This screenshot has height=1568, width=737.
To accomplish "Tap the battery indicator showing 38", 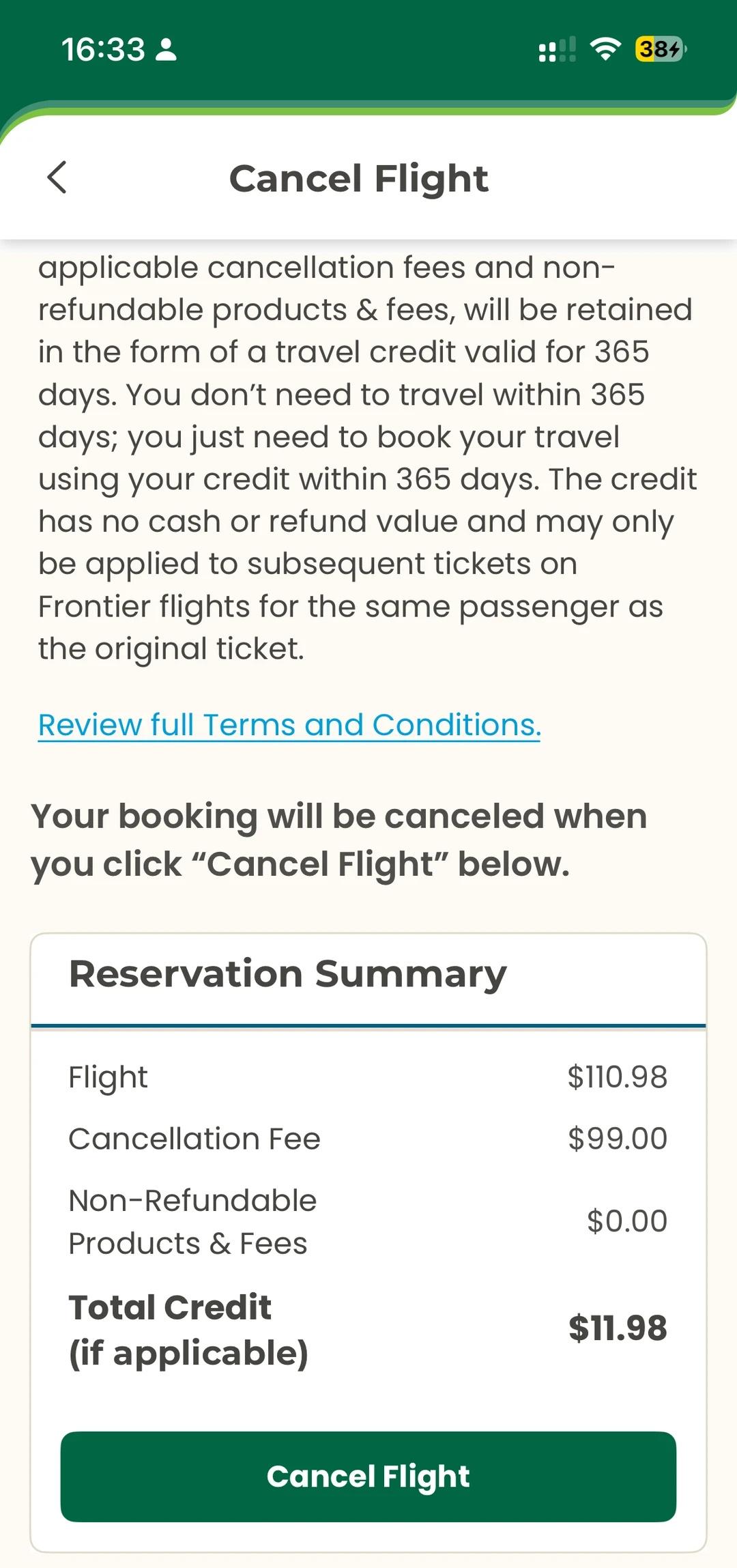I will click(x=660, y=49).
